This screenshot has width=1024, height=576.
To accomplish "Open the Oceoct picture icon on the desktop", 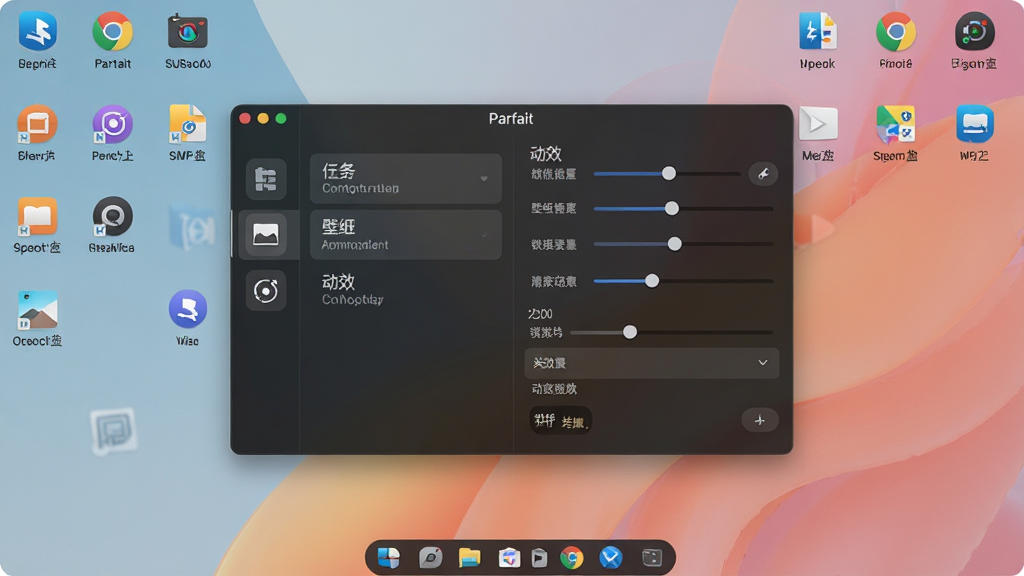I will 37,310.
